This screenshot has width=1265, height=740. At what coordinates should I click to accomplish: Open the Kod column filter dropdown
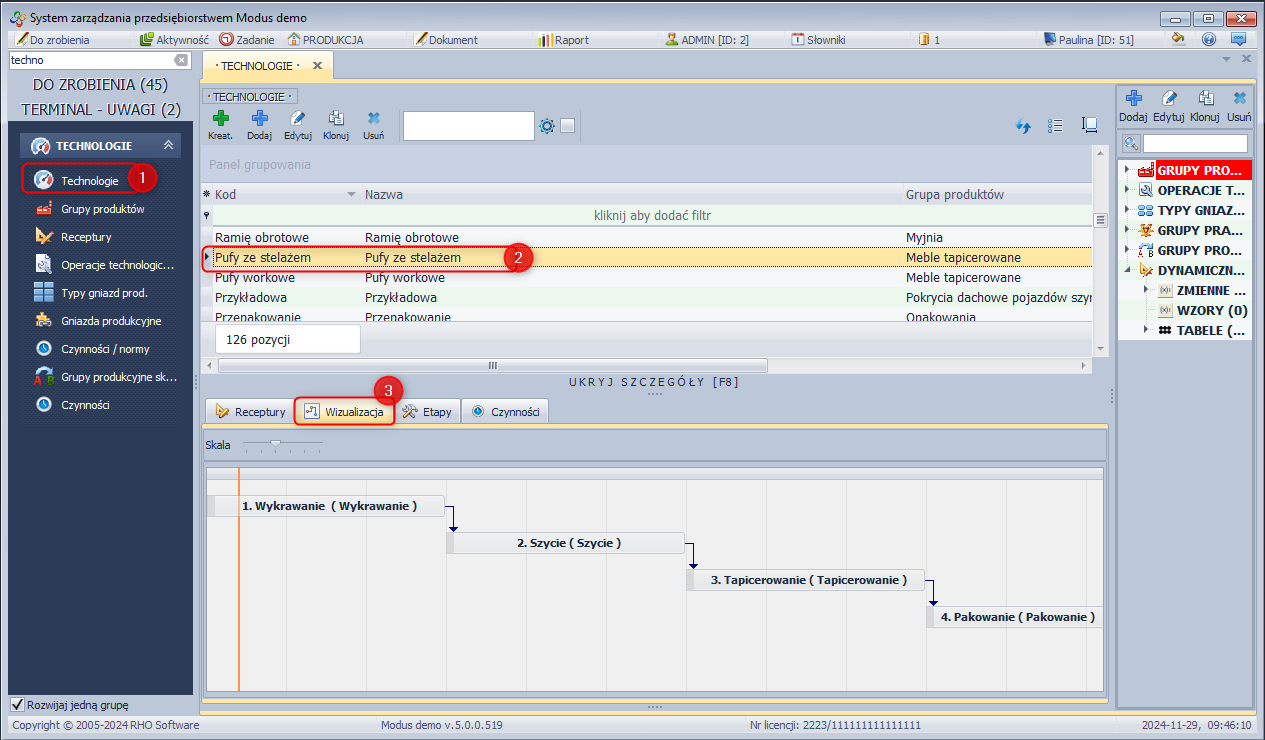[x=351, y=194]
